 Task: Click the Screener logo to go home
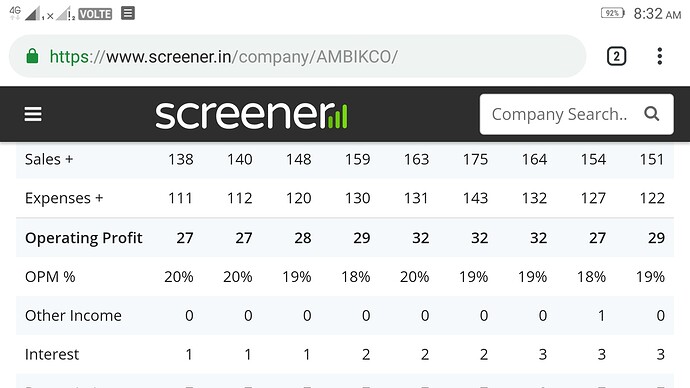[251, 114]
